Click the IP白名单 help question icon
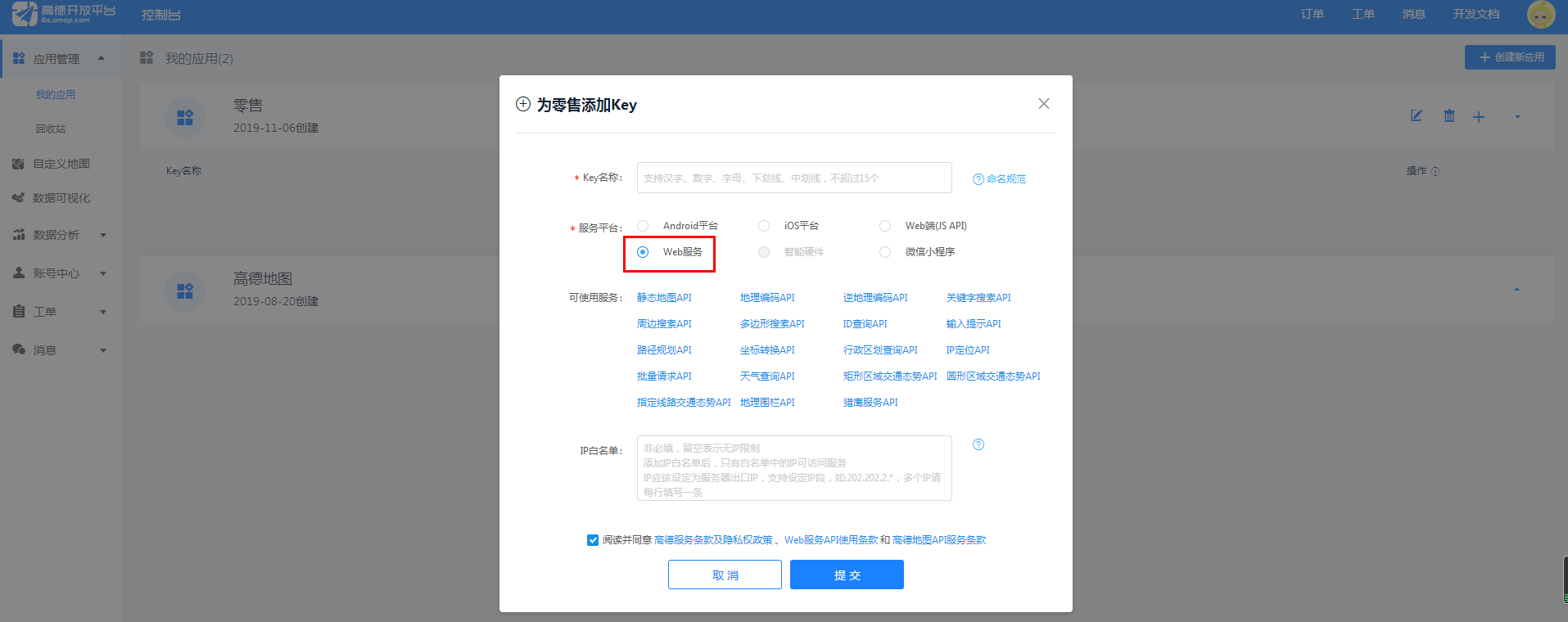This screenshot has width=1568, height=622. click(978, 444)
